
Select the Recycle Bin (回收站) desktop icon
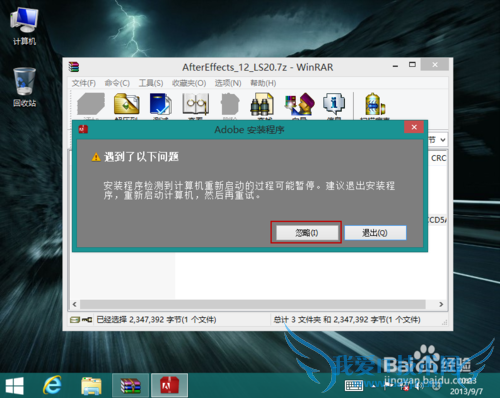click(24, 87)
